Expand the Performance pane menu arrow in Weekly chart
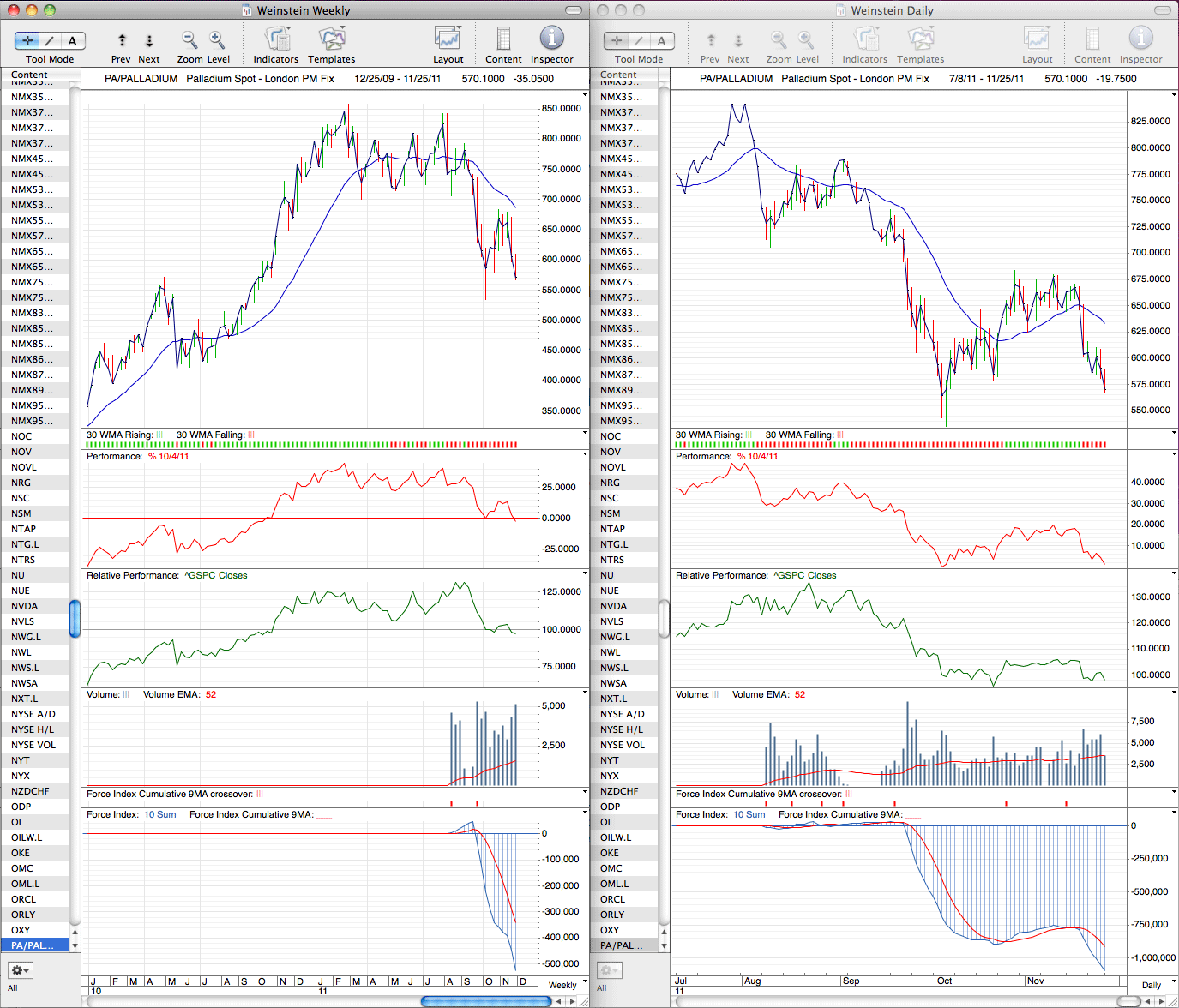The image size is (1179, 1008). click(585, 454)
